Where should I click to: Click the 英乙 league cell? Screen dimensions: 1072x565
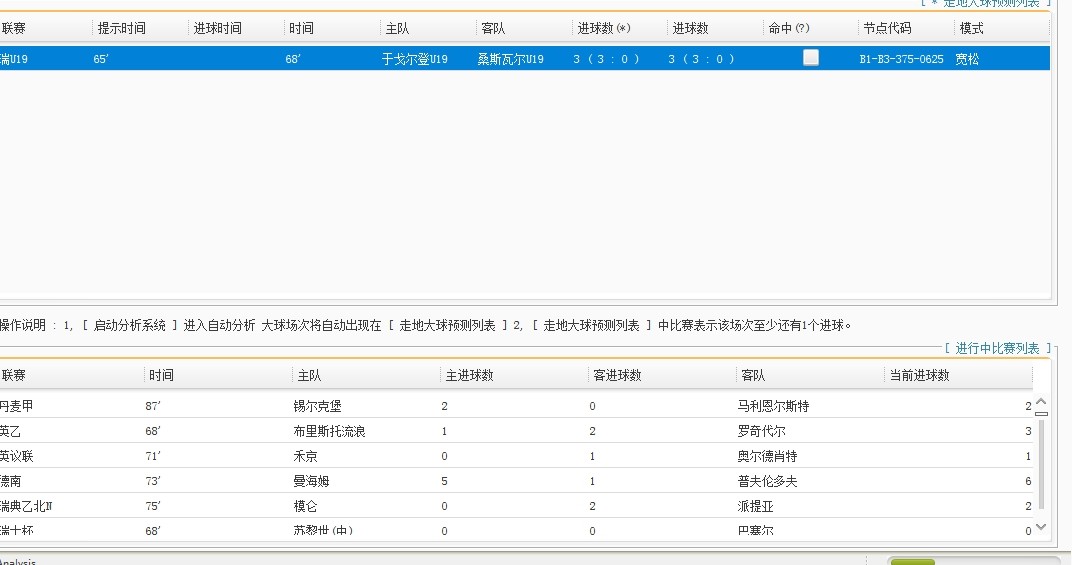(10, 431)
